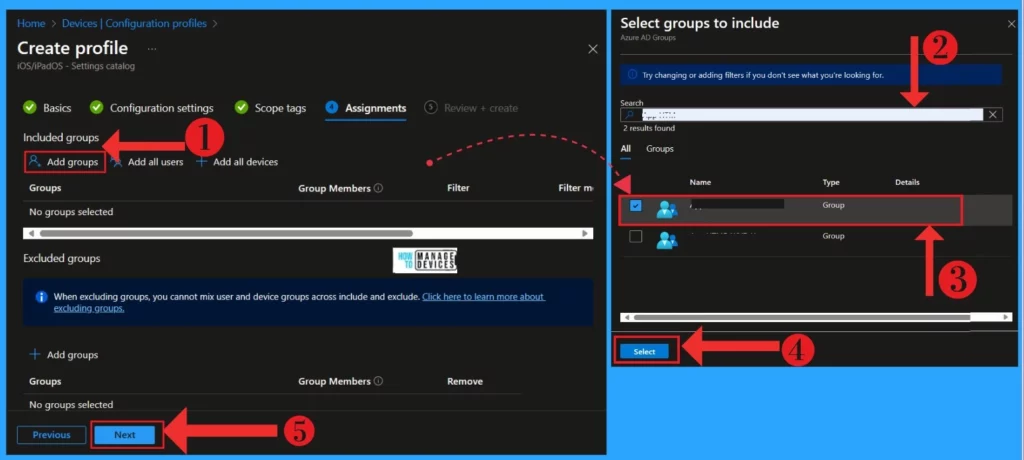The height and width of the screenshot is (460, 1024).
Task: Click the Next button
Action: [x=125, y=435]
